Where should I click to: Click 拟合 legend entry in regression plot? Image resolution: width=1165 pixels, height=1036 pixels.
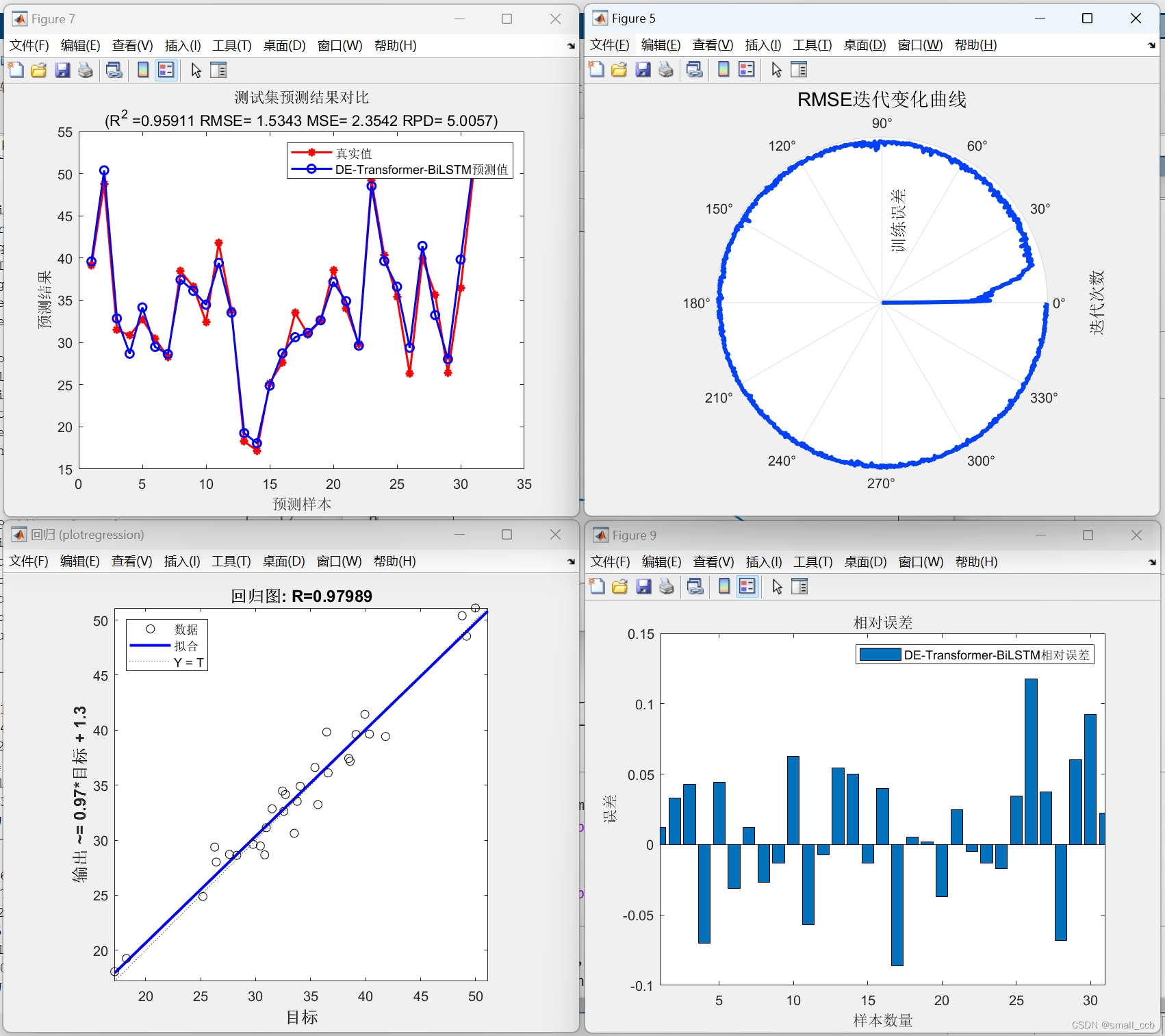(185, 646)
